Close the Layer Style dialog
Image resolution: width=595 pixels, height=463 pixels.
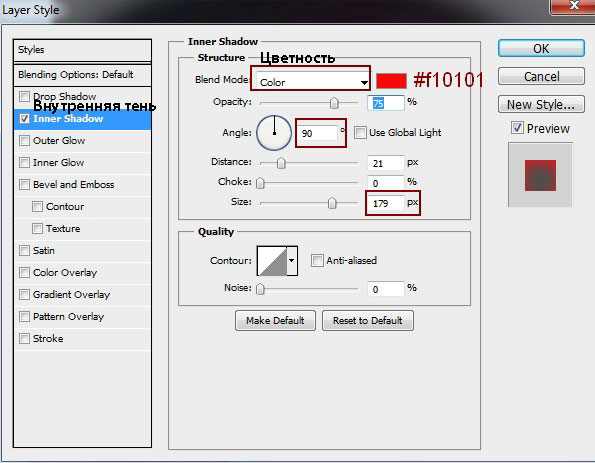tap(574, 6)
